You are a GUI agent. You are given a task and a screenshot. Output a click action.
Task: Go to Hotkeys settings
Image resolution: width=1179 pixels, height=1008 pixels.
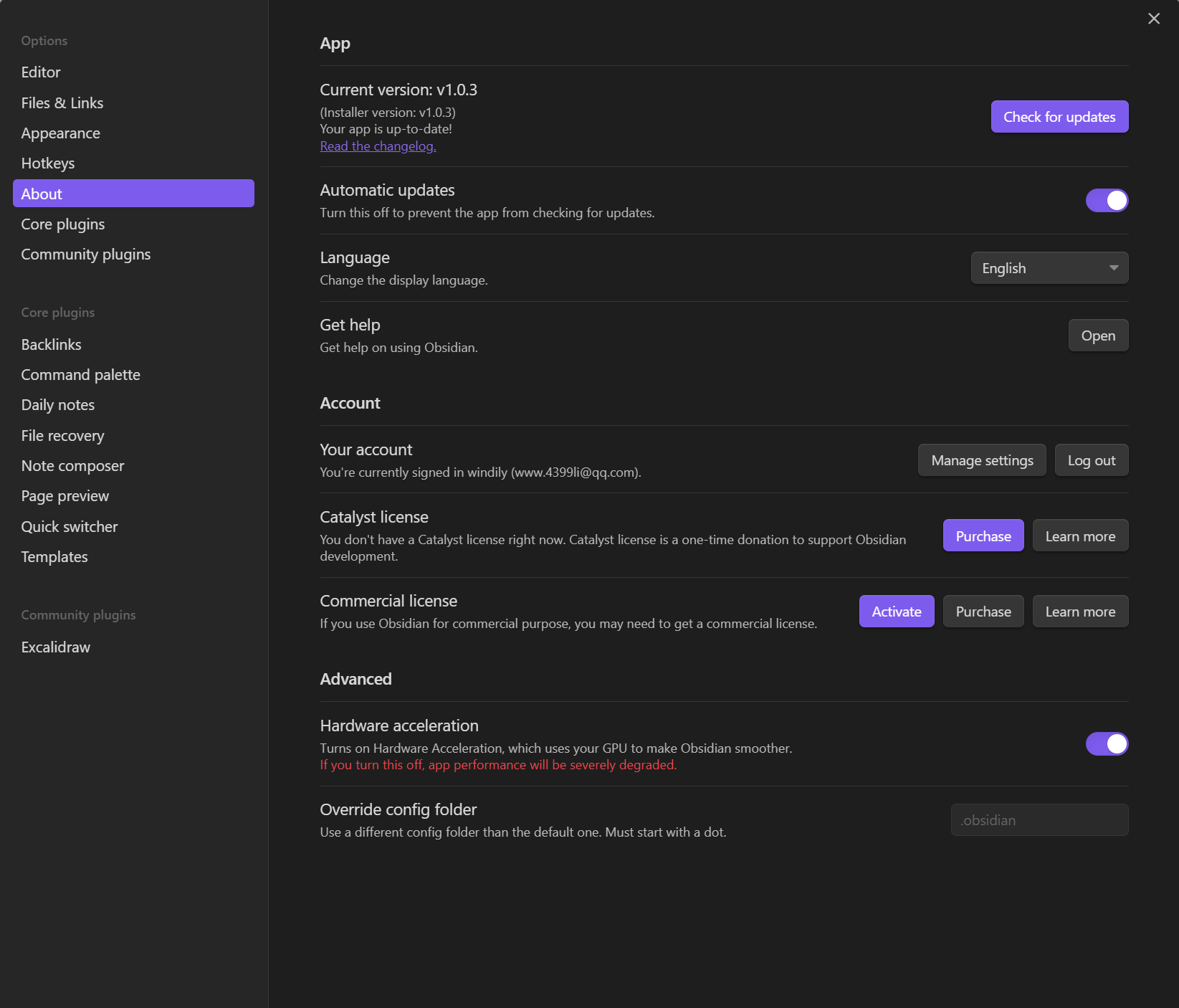(48, 163)
